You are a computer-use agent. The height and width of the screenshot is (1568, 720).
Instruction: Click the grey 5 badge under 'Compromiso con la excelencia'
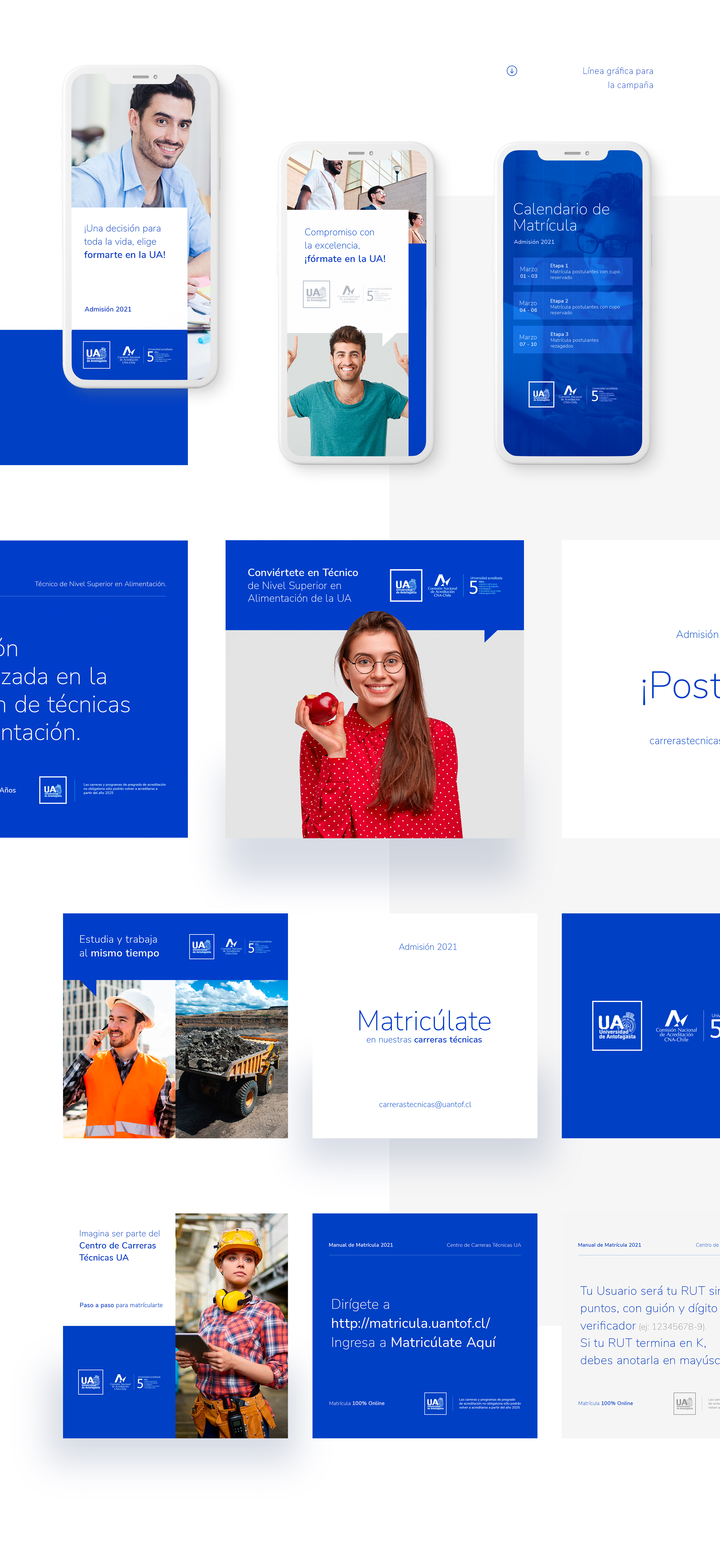379,295
